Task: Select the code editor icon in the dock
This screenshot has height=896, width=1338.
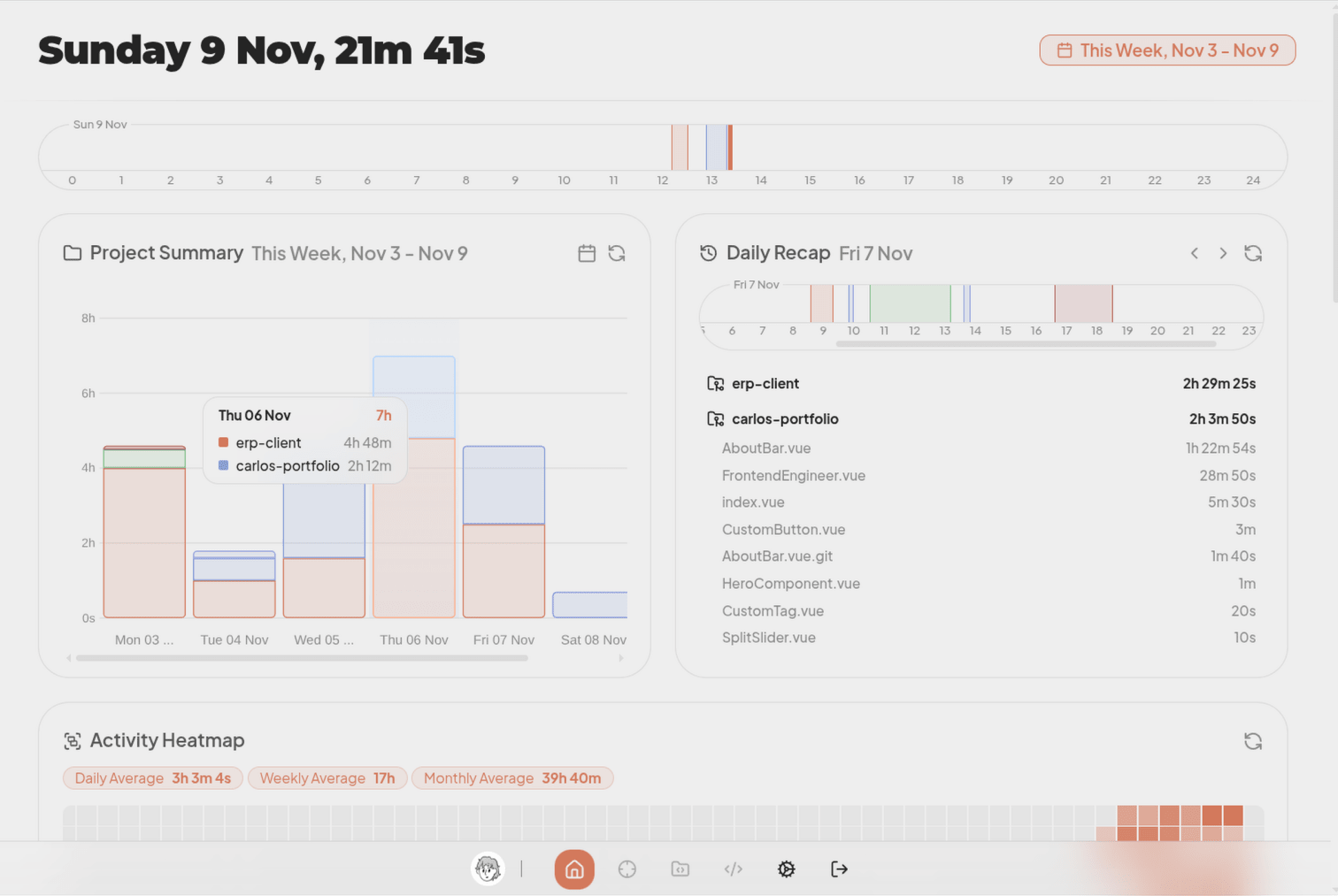Action: pyautogui.click(x=733, y=869)
